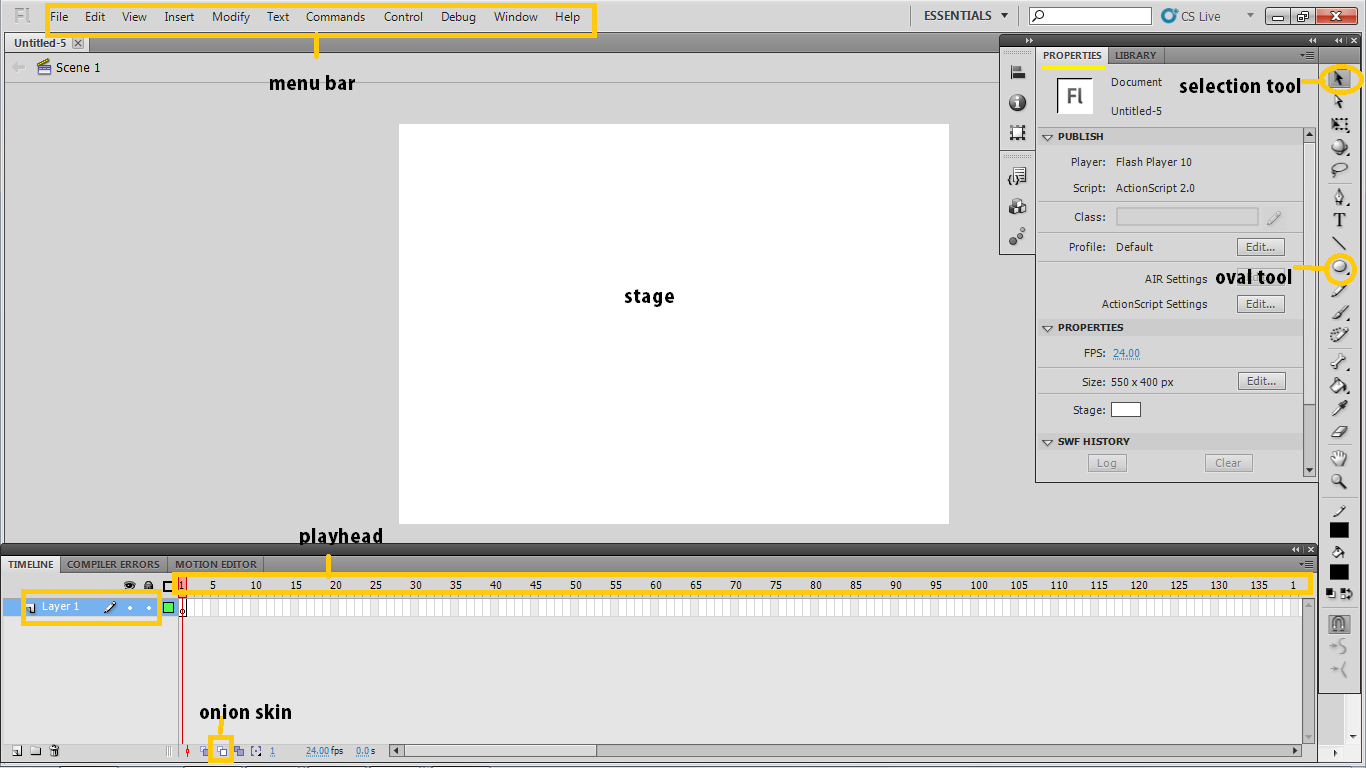Open the Commands menu
This screenshot has height=768, width=1366.
(336, 17)
